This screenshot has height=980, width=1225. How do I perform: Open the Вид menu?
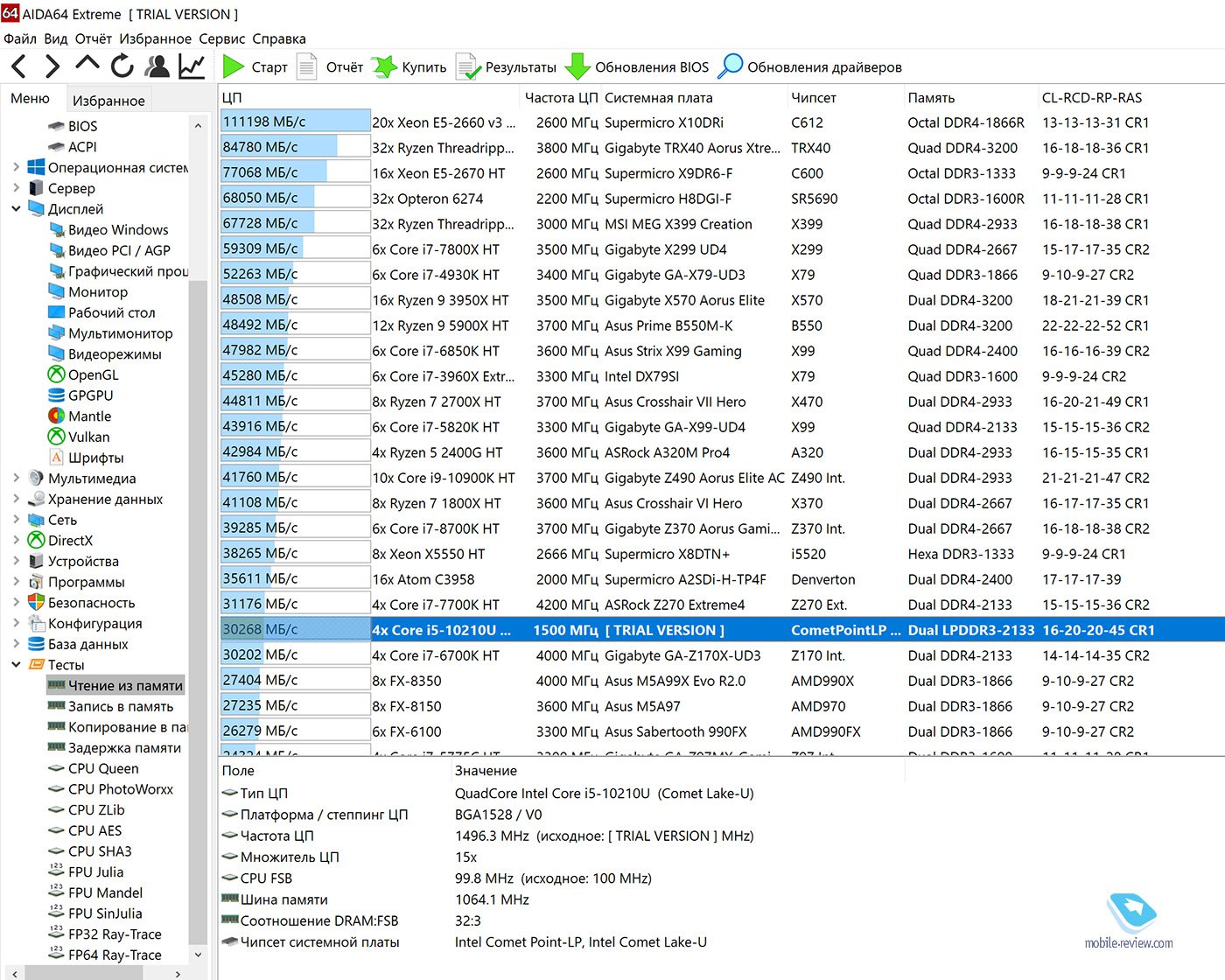(56, 38)
